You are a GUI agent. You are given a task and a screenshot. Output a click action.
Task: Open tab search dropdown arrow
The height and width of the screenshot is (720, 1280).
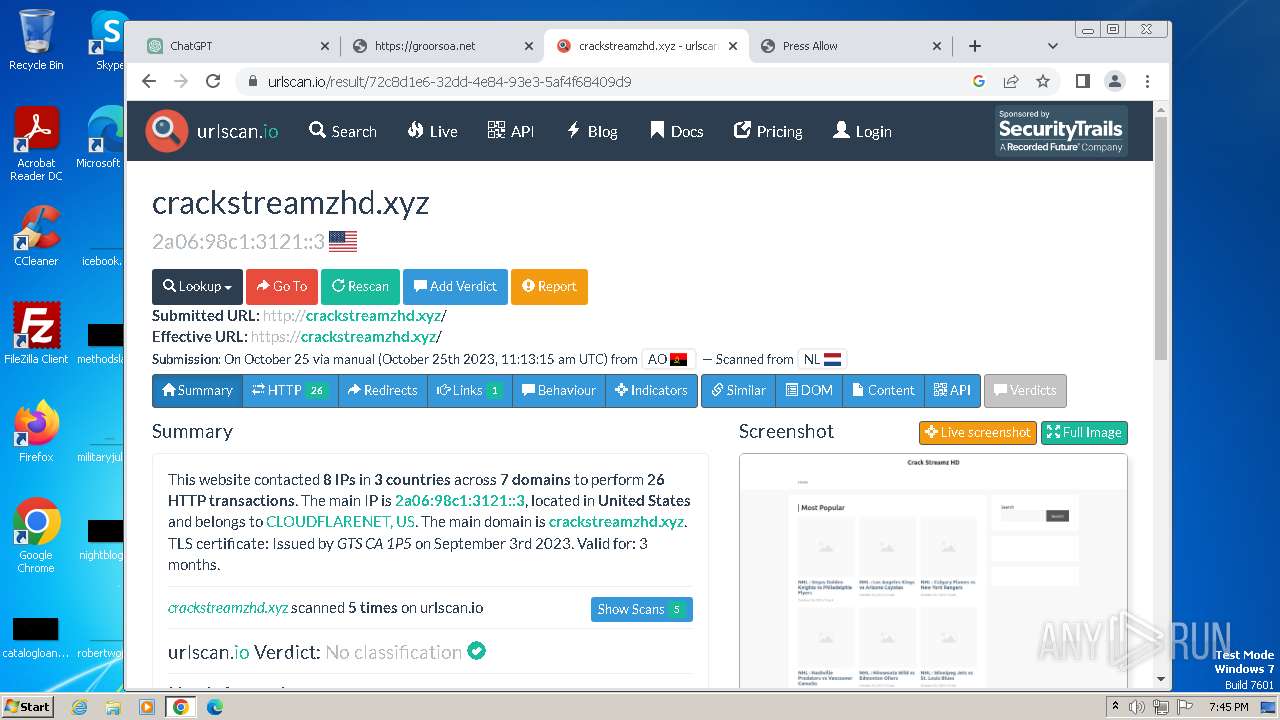(x=1052, y=46)
